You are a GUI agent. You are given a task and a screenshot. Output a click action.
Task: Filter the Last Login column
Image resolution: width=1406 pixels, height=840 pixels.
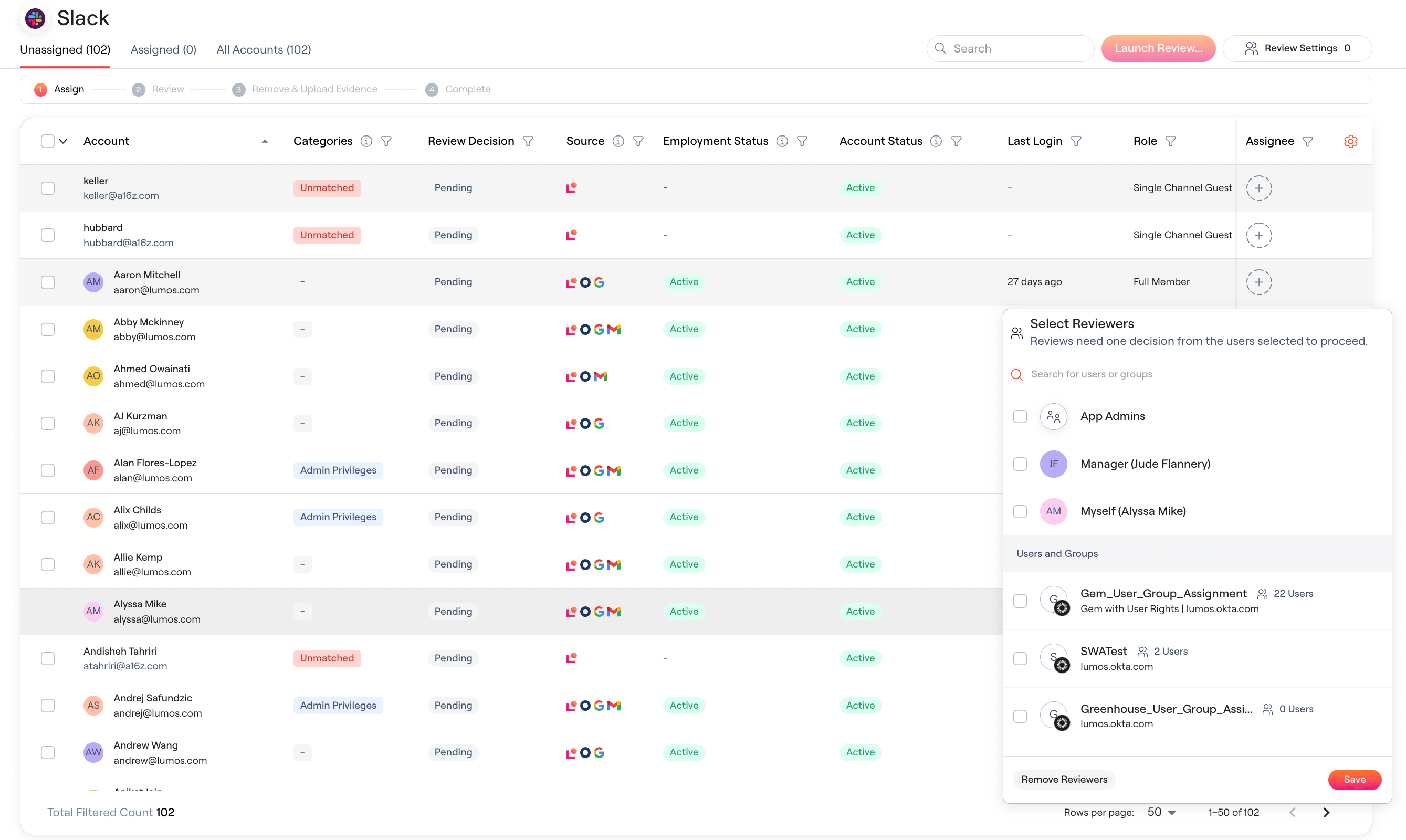1076,142
